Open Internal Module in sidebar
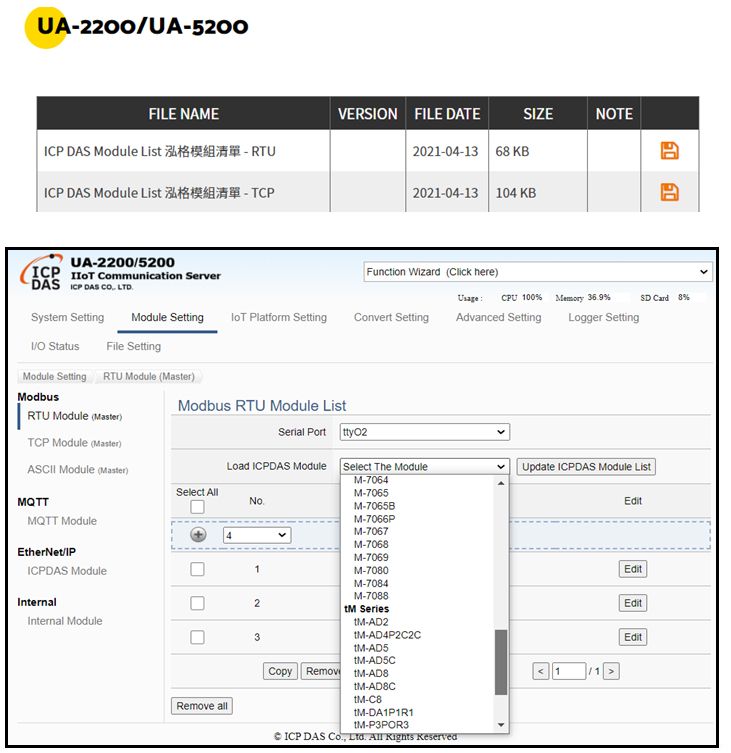Screen dimensions: 731x753 click(x=65, y=621)
